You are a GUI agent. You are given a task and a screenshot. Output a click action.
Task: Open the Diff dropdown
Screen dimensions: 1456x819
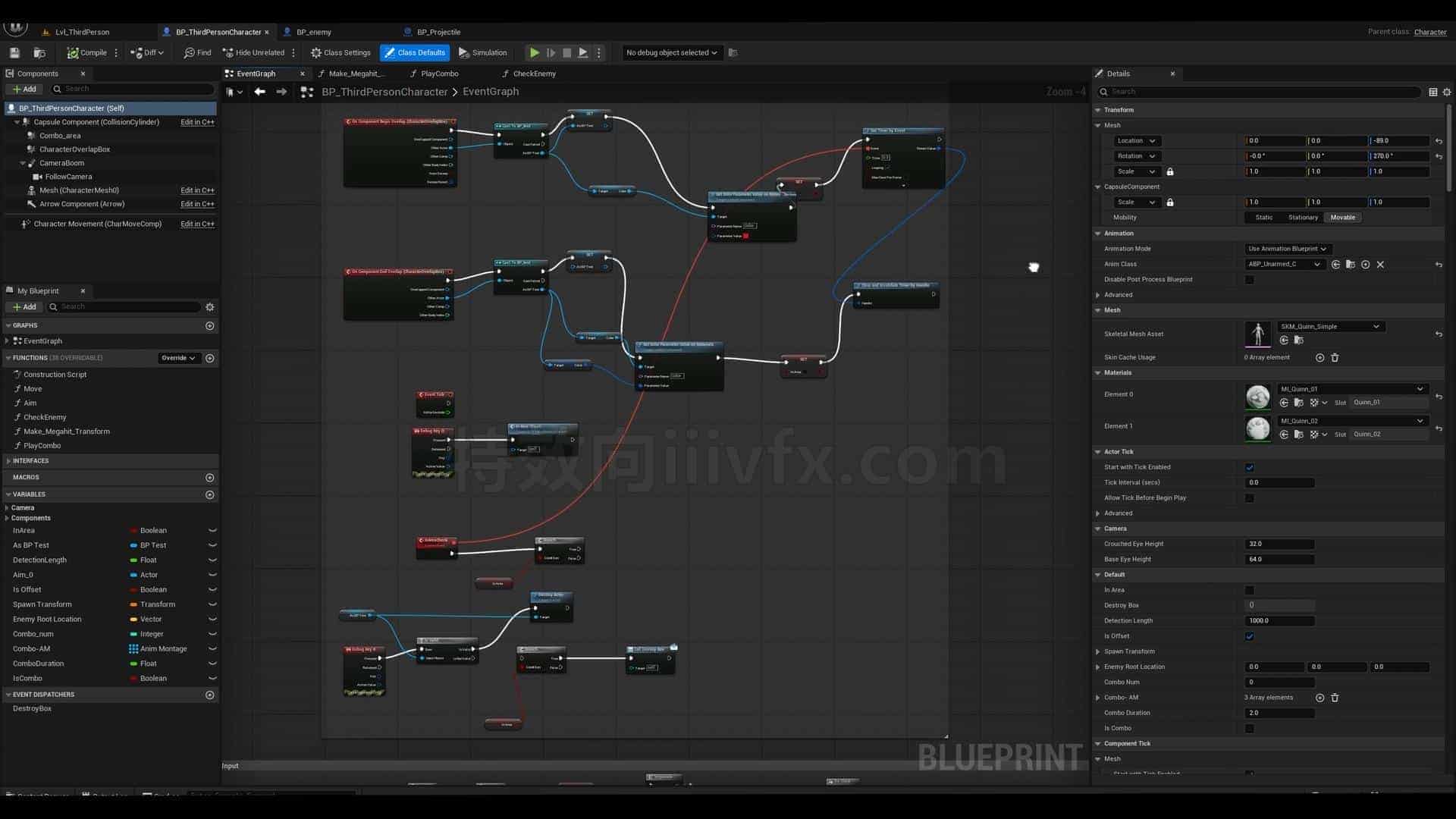click(147, 52)
